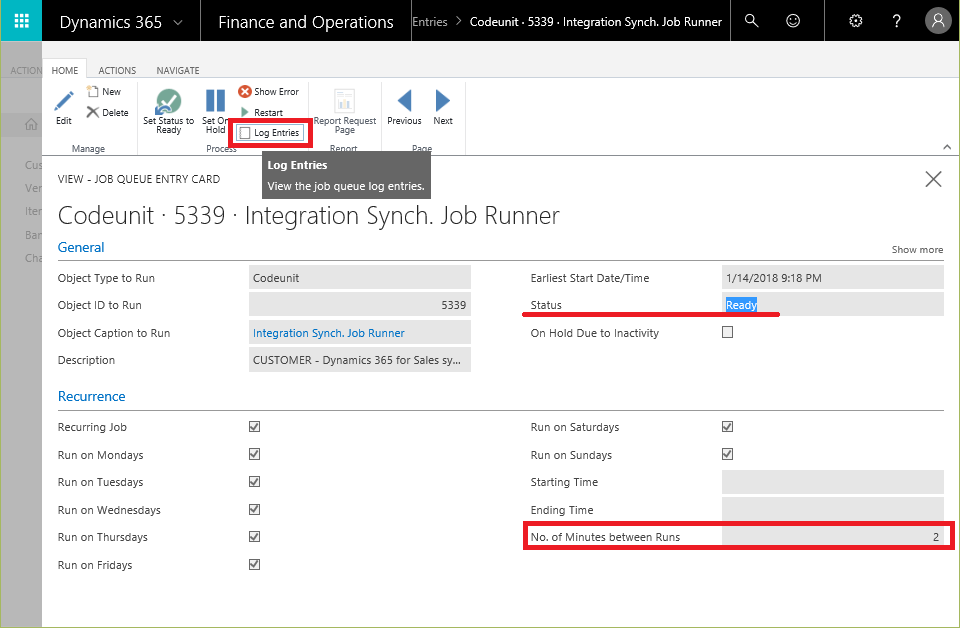This screenshot has height=628, width=960.
Task: Show Error for this job
Action: tap(269, 91)
